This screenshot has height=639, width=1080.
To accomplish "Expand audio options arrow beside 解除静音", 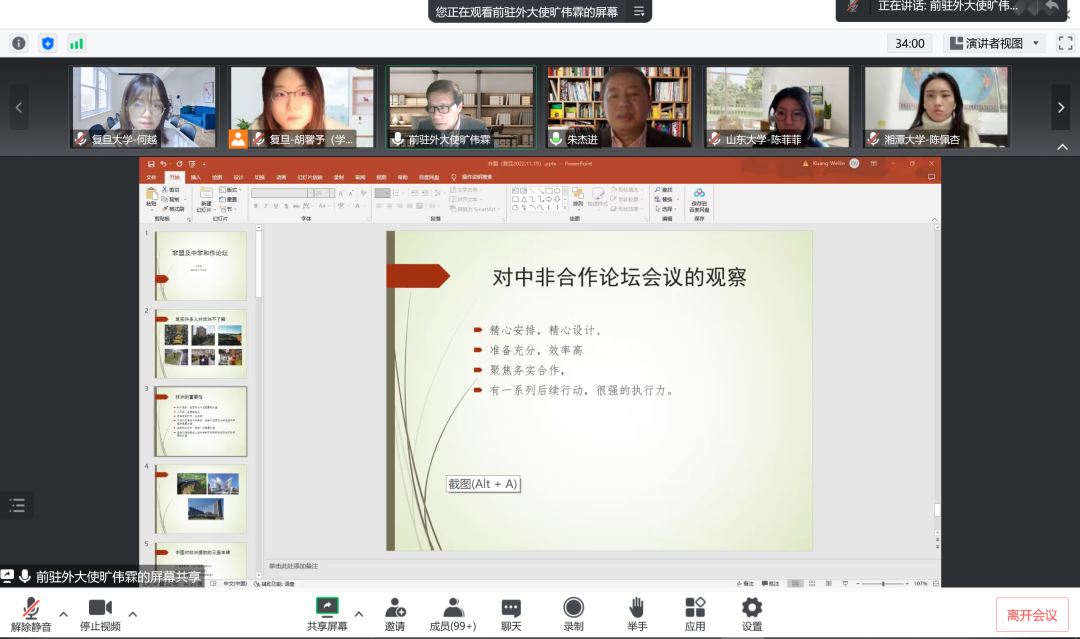I will tap(63, 614).
